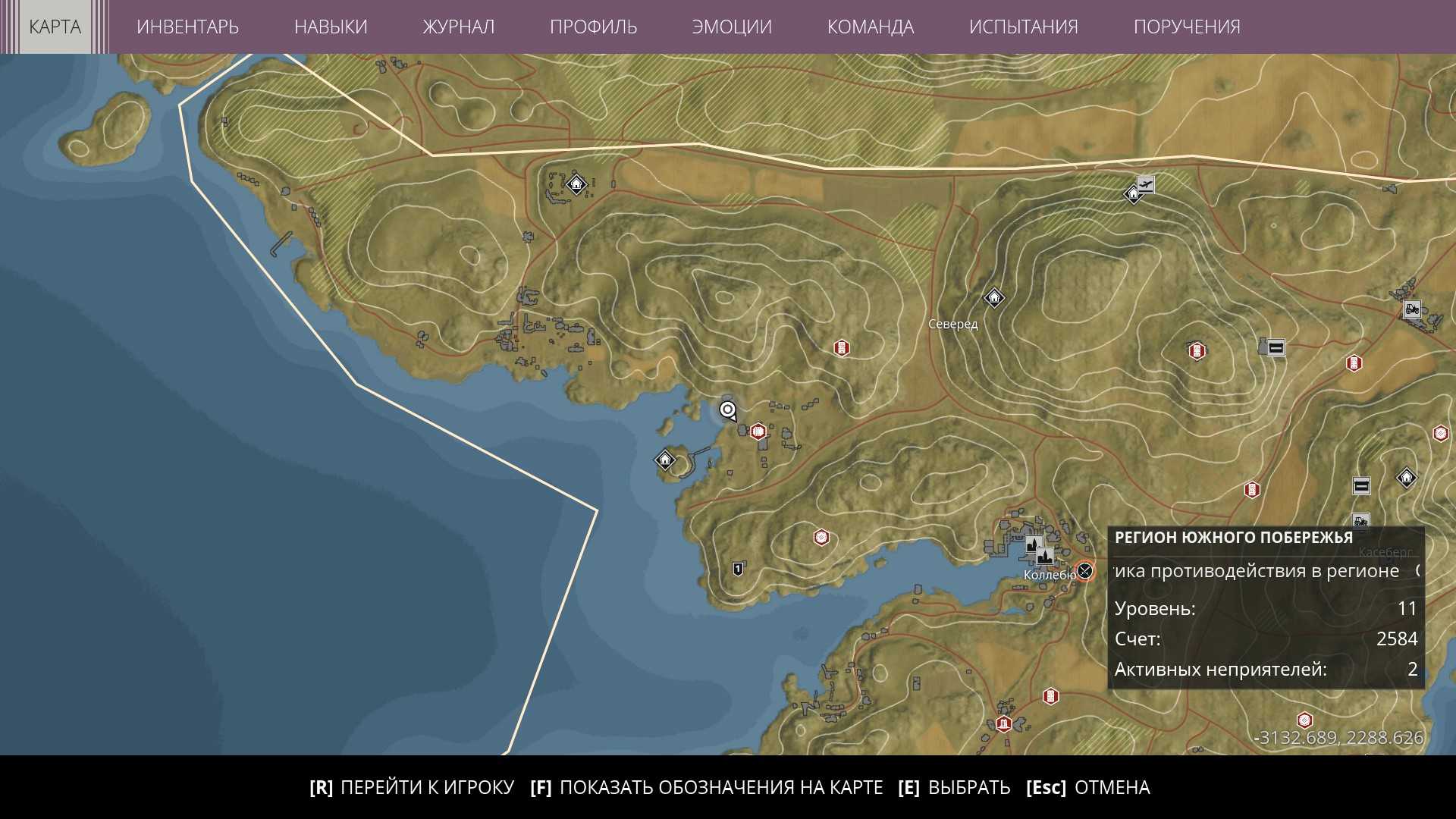Open the ПОРУЧЕНИЯ tab
The height and width of the screenshot is (819, 1456).
(x=1186, y=27)
